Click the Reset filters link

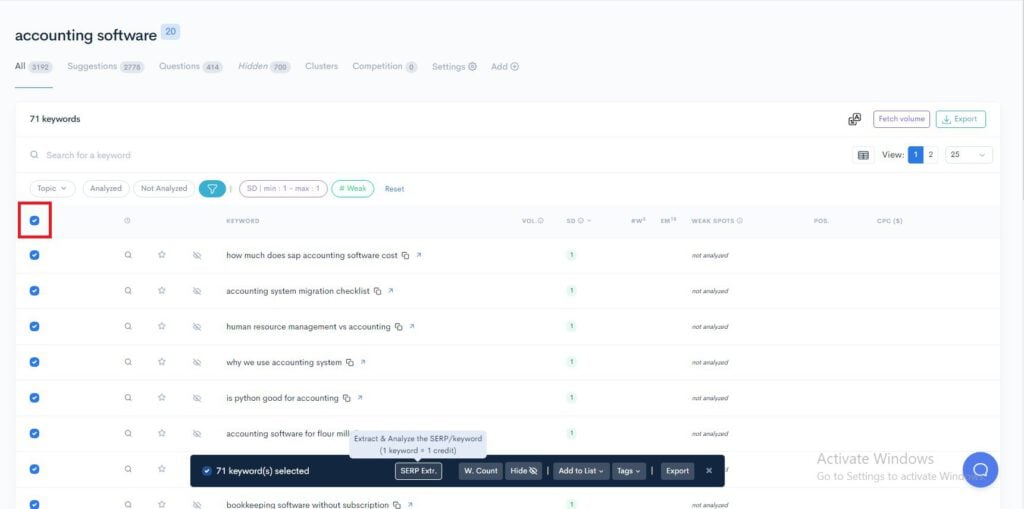[394, 189]
